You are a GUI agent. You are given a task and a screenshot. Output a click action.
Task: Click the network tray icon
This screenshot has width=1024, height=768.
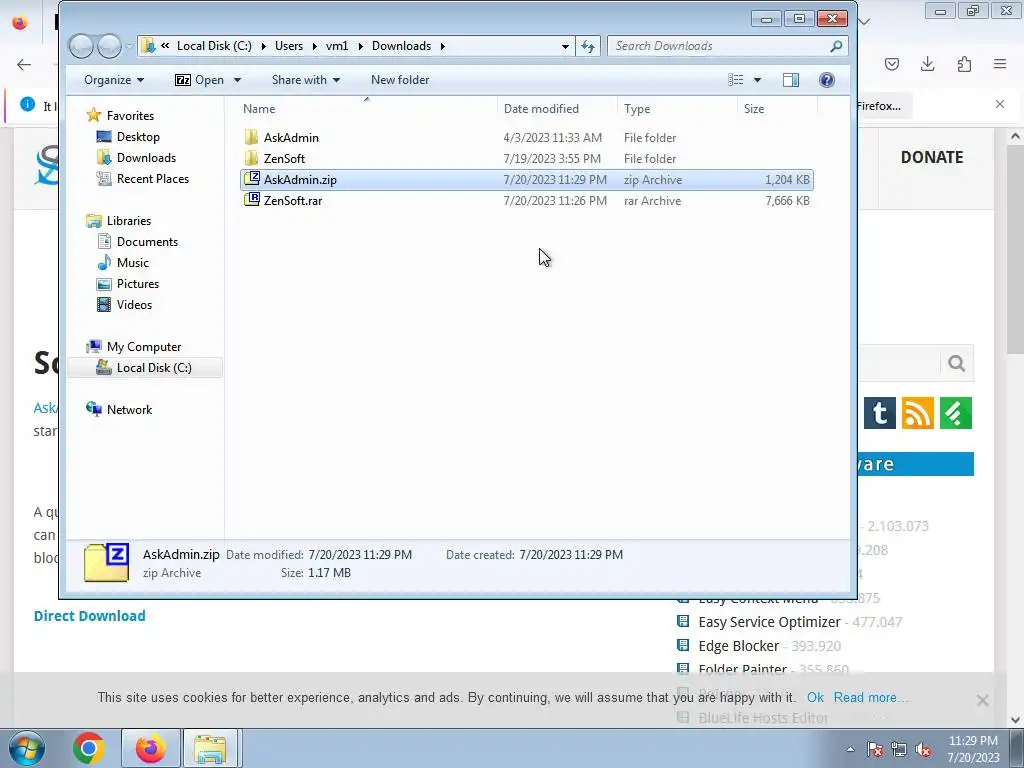899,749
